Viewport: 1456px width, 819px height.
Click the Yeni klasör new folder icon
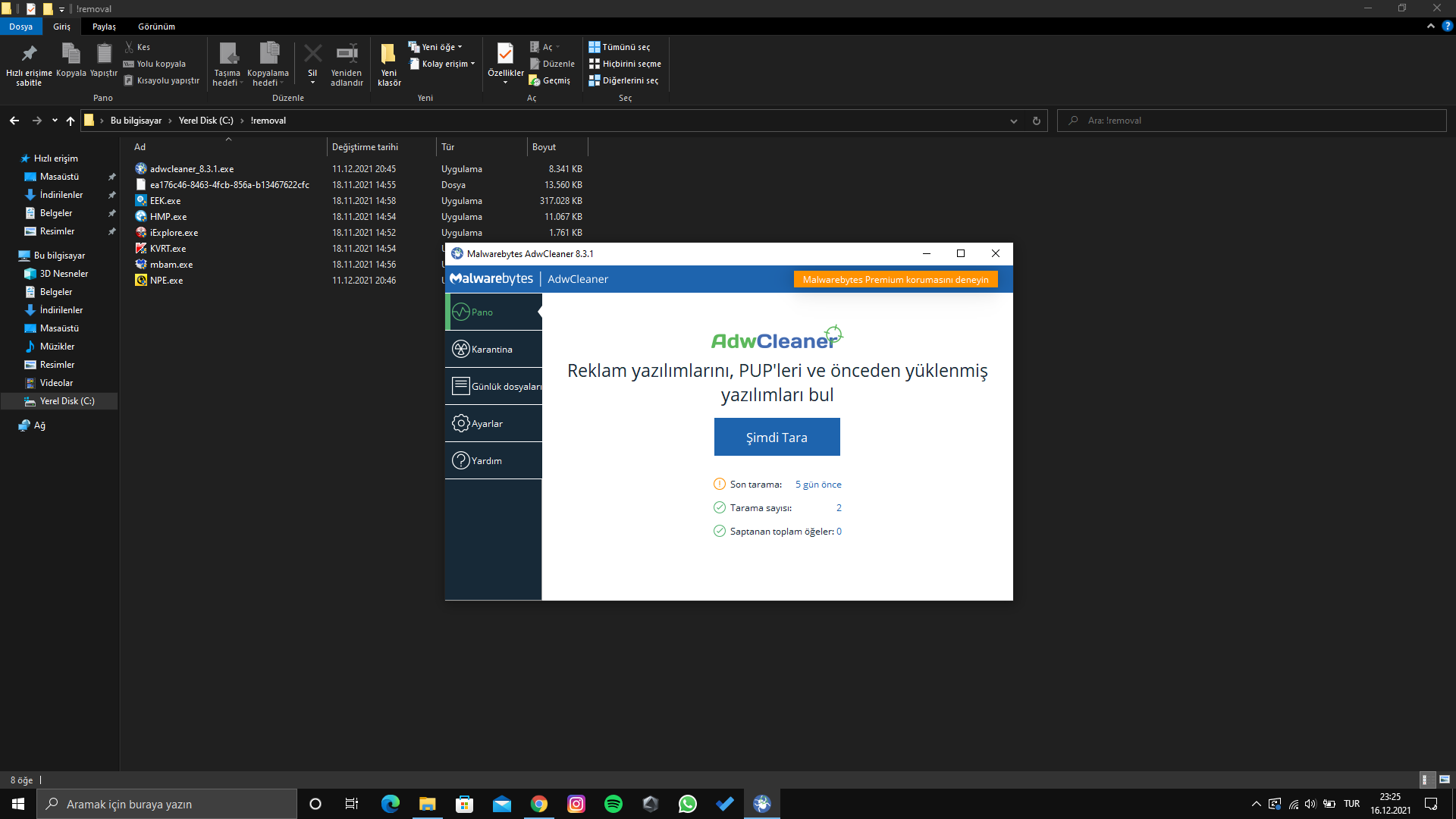388,55
